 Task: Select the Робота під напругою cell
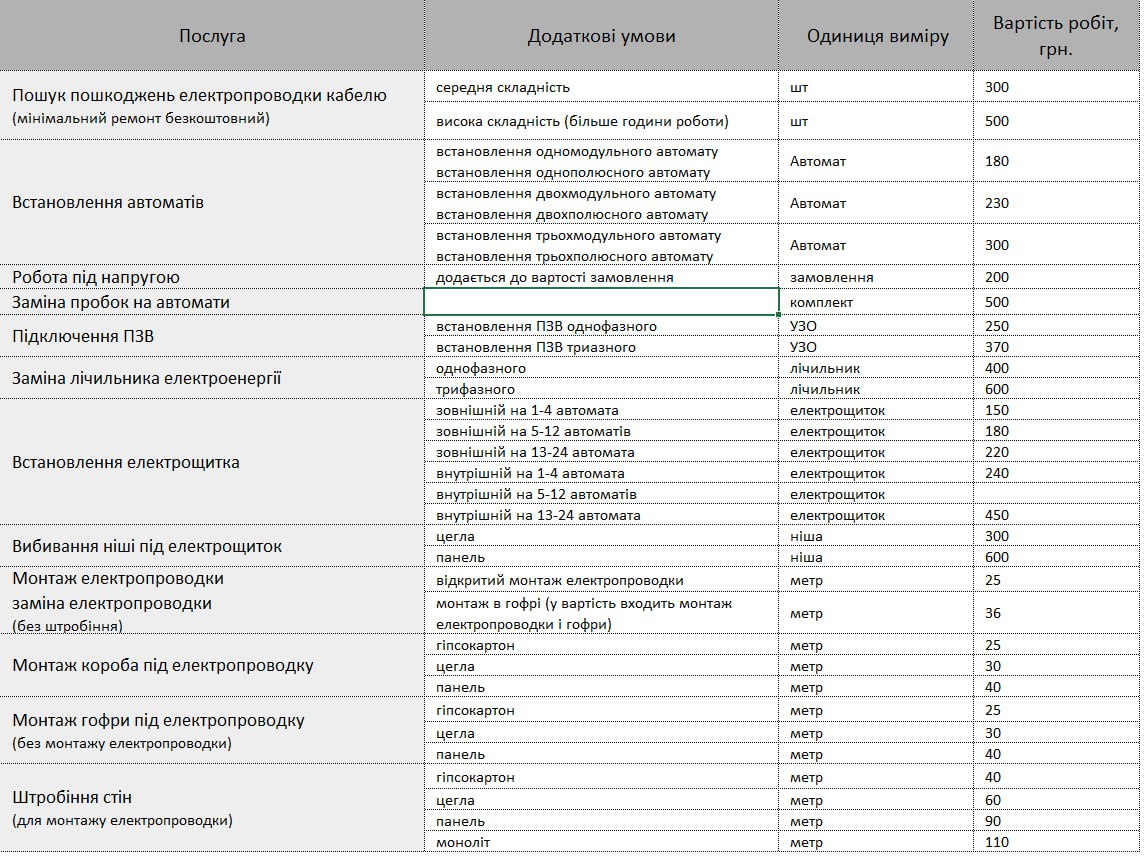click(x=212, y=277)
